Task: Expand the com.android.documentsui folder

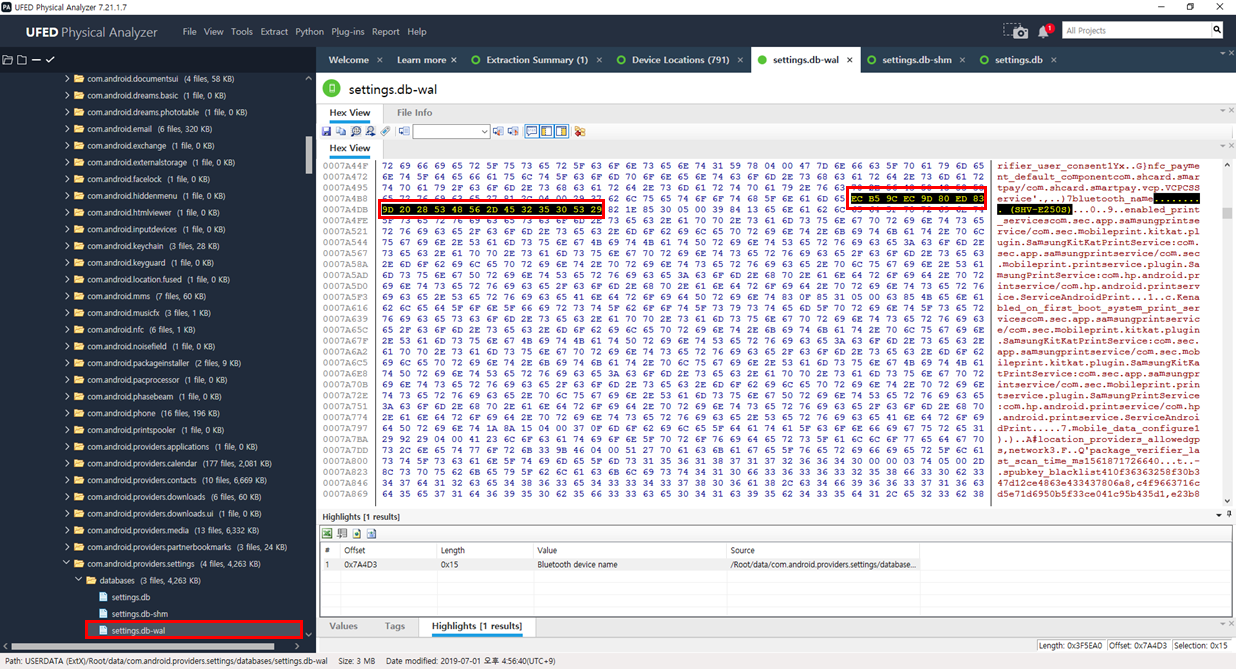Action: point(67,78)
